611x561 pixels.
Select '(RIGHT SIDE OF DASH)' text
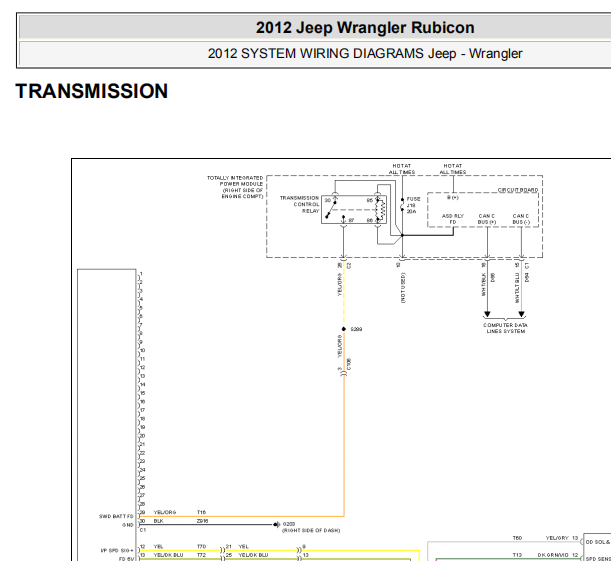(x=311, y=530)
